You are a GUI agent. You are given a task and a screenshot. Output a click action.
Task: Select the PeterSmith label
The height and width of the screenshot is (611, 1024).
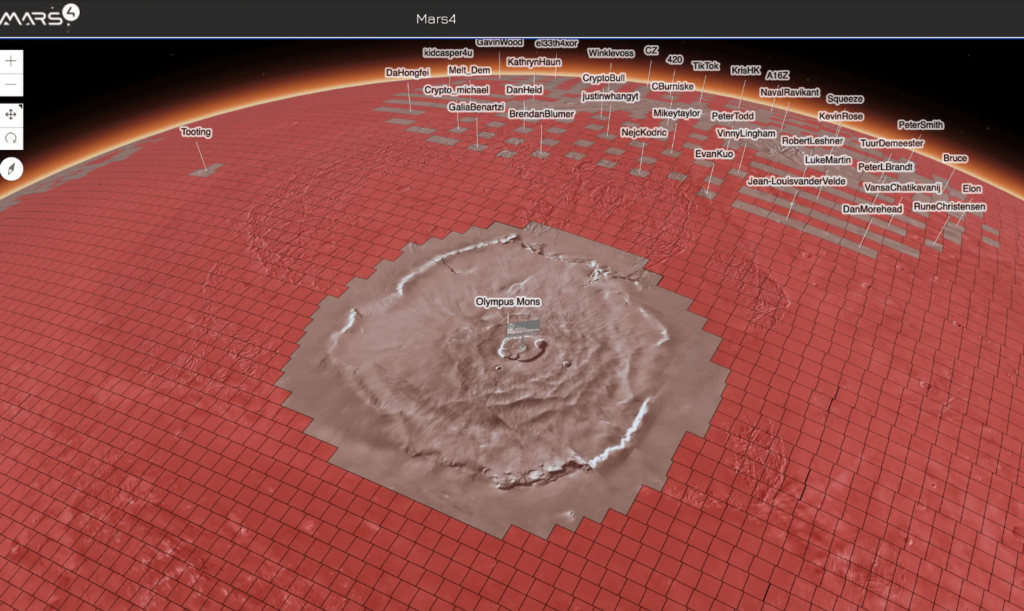coord(920,124)
